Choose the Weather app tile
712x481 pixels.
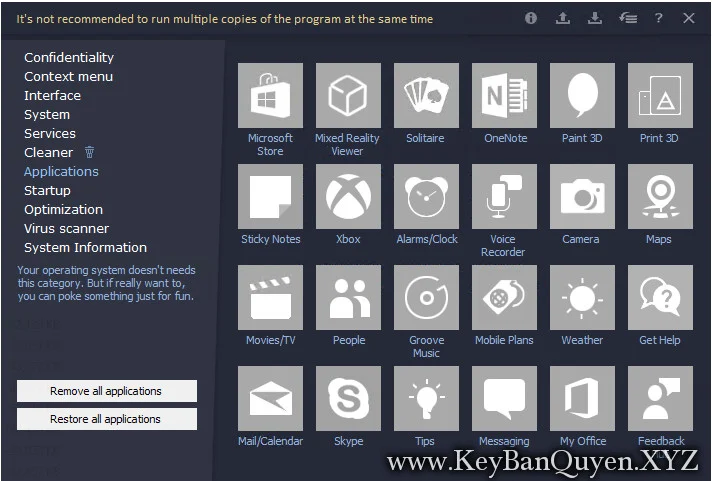pyautogui.click(x=583, y=298)
